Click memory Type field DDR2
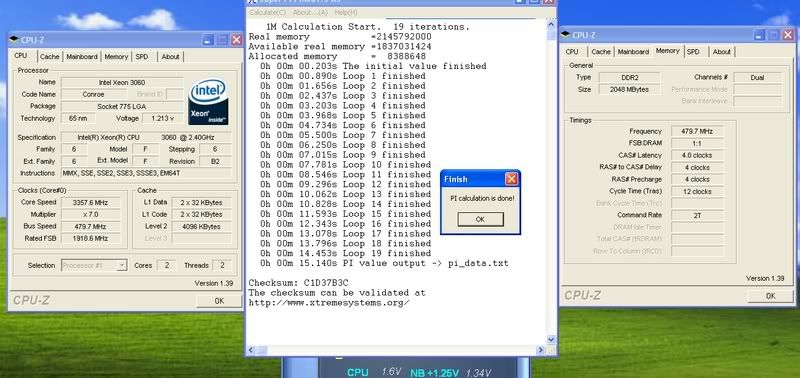The image size is (800, 378). (x=630, y=78)
